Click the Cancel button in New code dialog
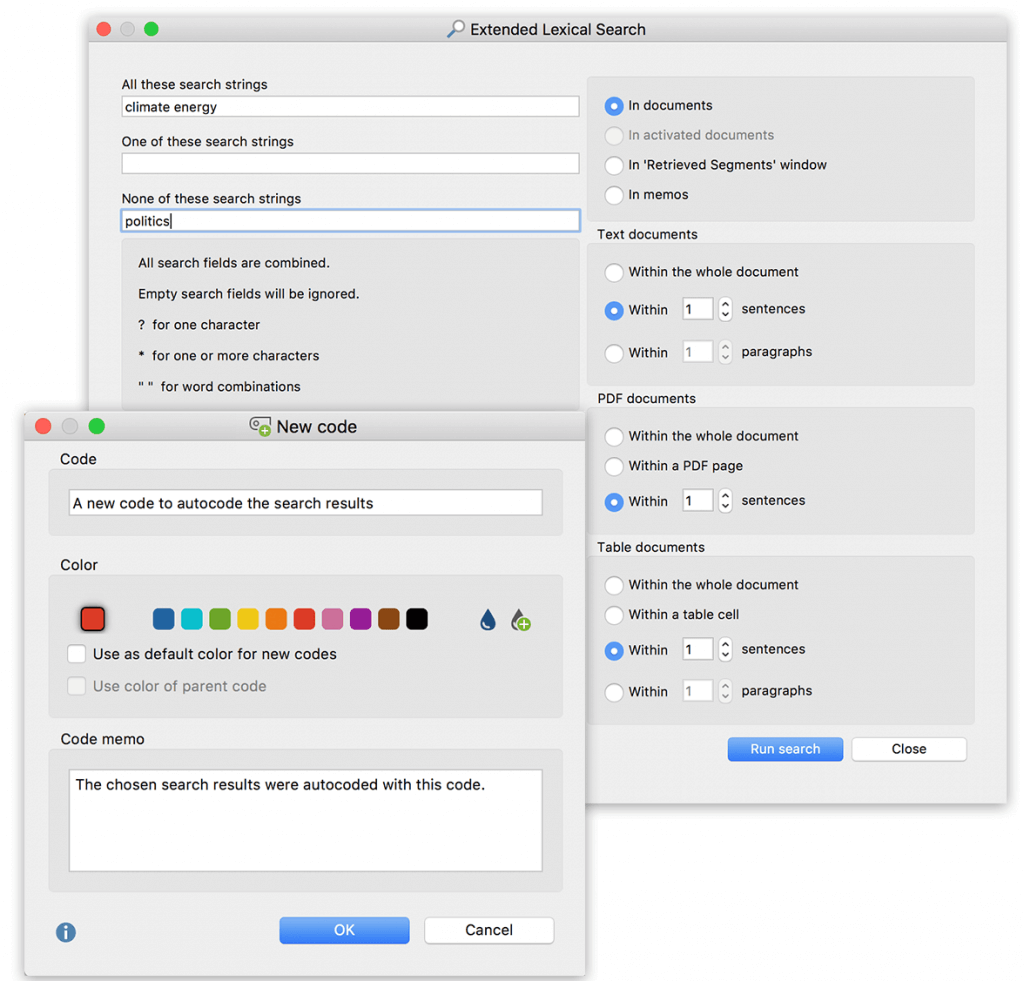Viewport: 1024px width, 981px height. point(489,930)
